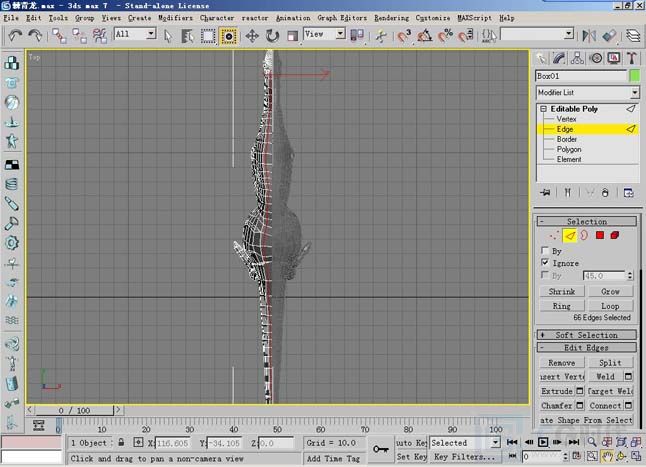The image size is (646, 467).
Task: Click the Shrink button
Action: [562, 292]
